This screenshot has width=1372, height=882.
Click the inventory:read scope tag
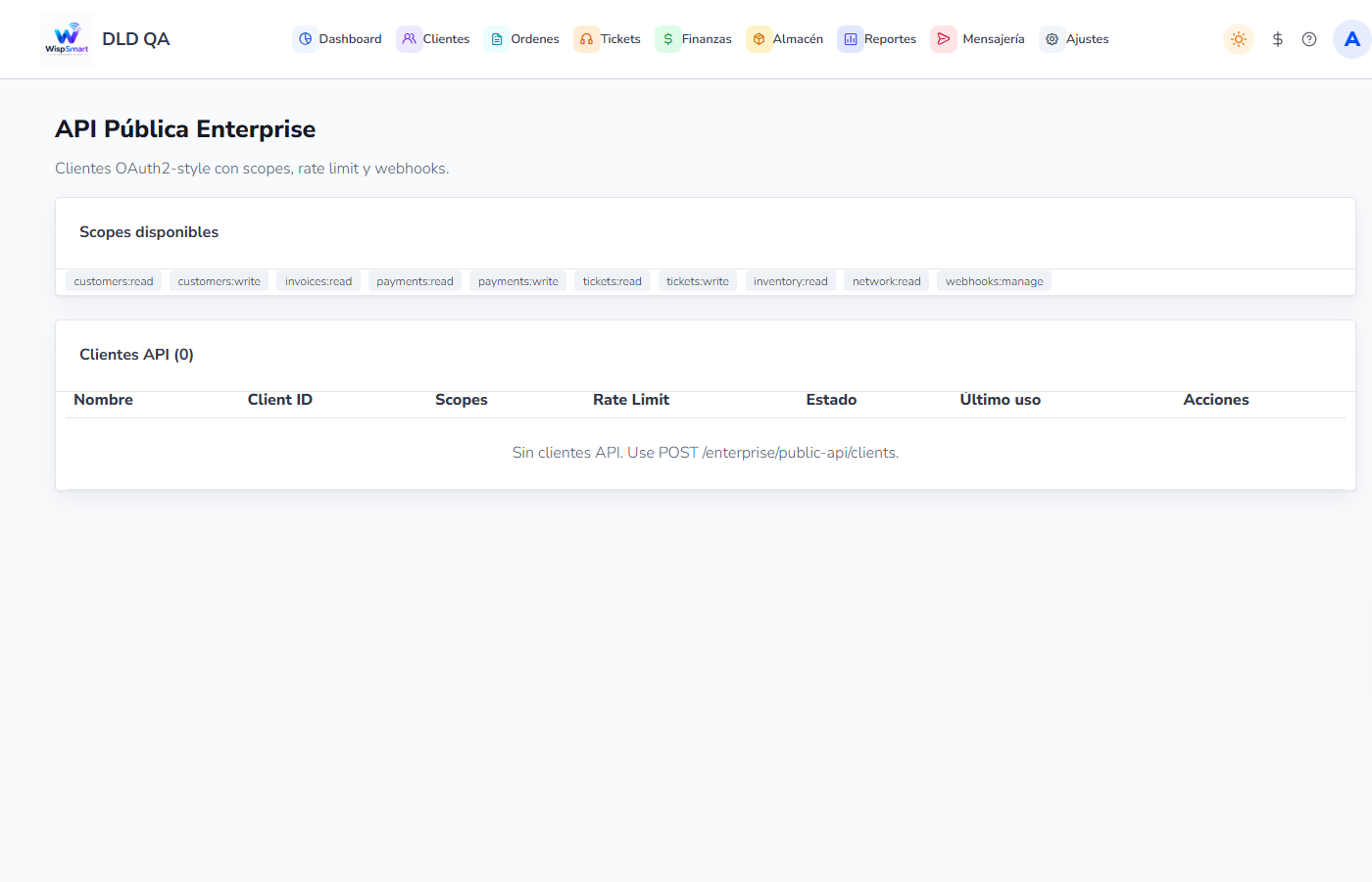click(791, 281)
